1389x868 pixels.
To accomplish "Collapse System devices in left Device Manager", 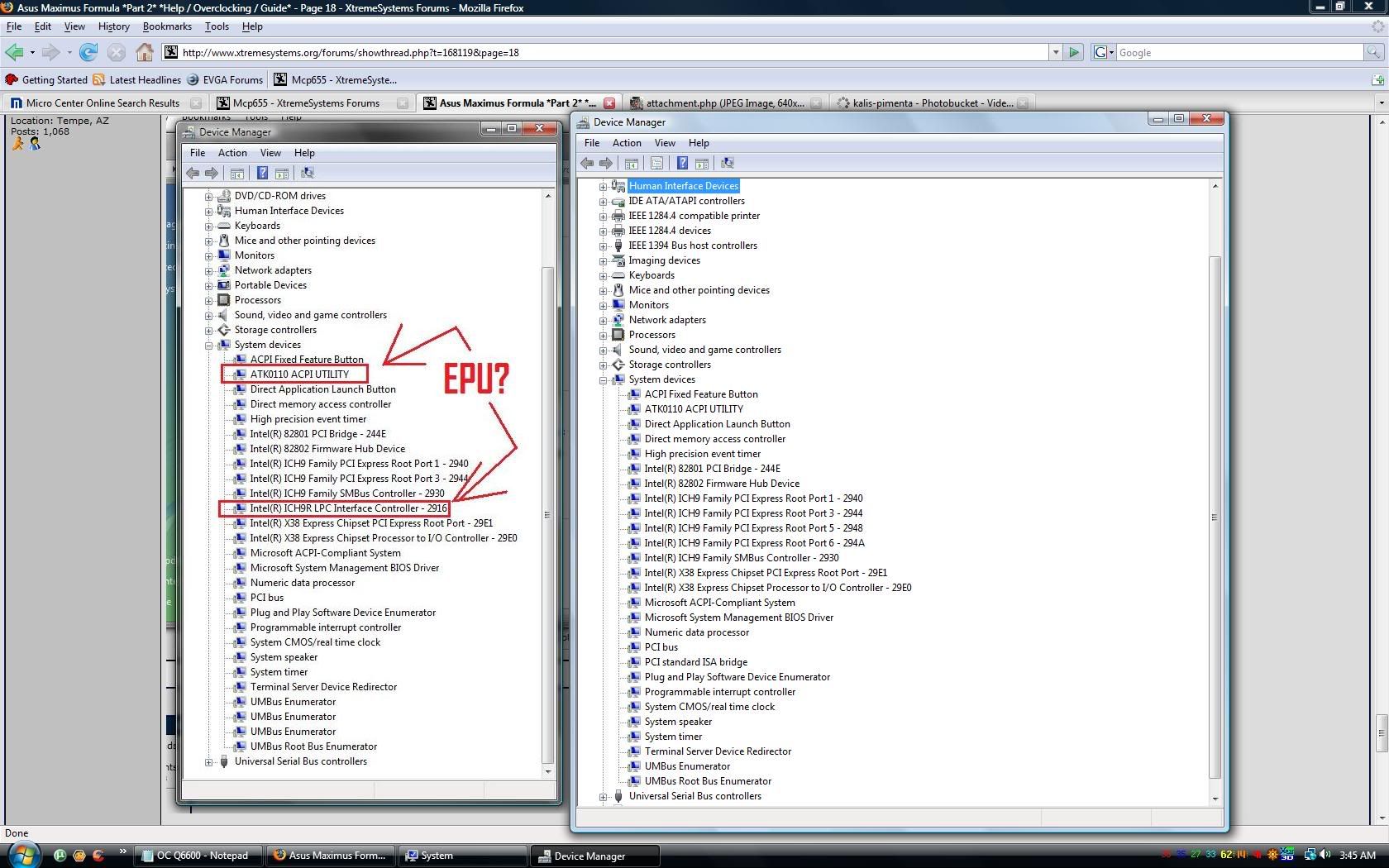I will (209, 346).
